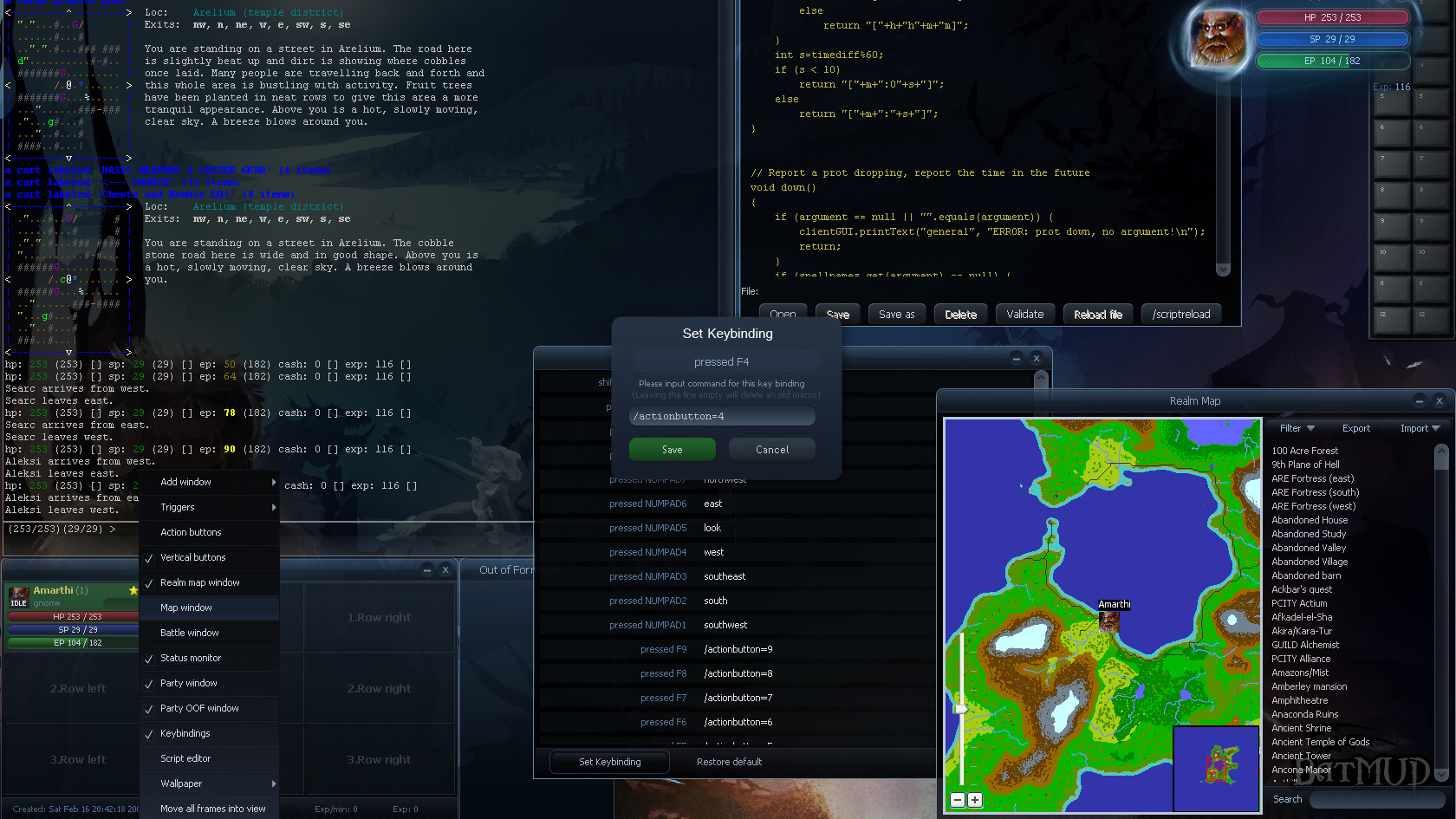
Task: Open the Import dropdown in Realm Map
Action: (1420, 428)
